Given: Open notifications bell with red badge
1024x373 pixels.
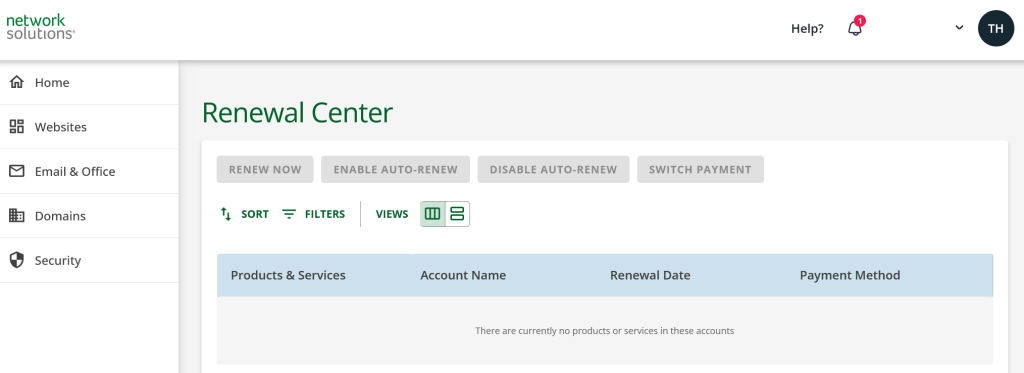Looking at the screenshot, I should (x=856, y=28).
